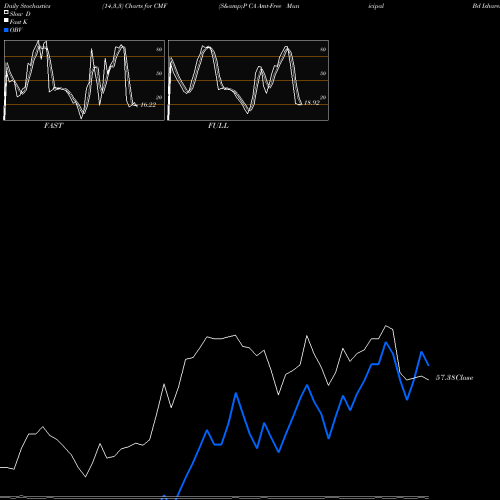Open the FAST stochastic chart panel
This screenshot has width=500, height=500.
[x=84, y=80]
